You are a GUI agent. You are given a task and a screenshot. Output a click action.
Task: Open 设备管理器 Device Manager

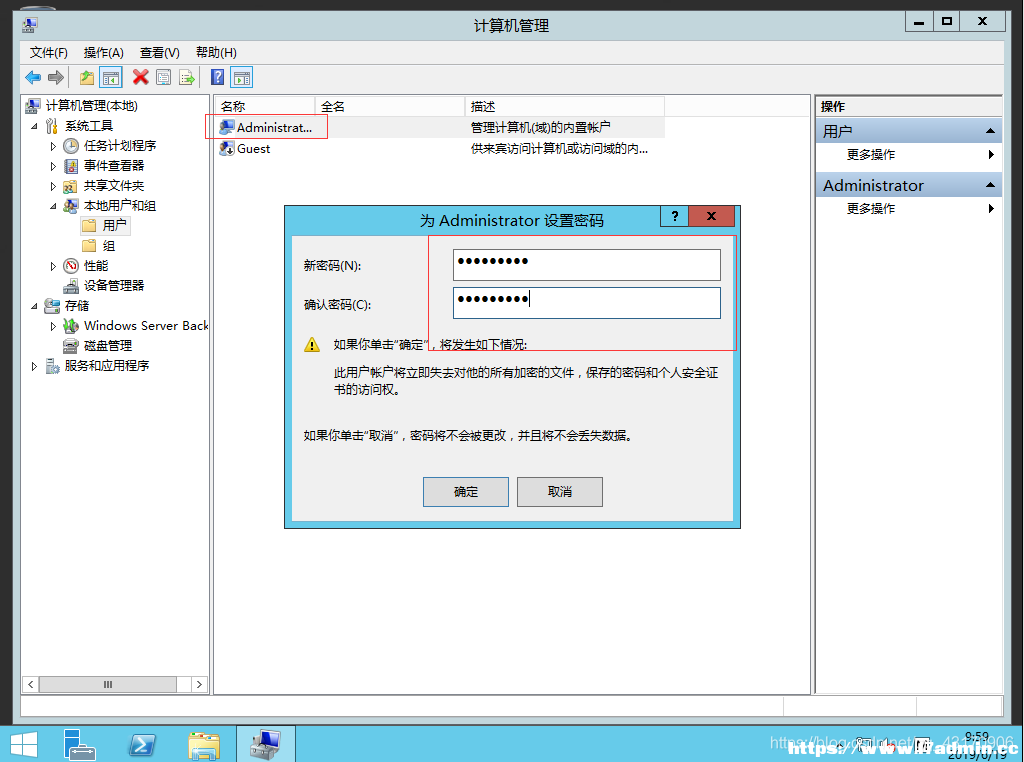tap(103, 285)
